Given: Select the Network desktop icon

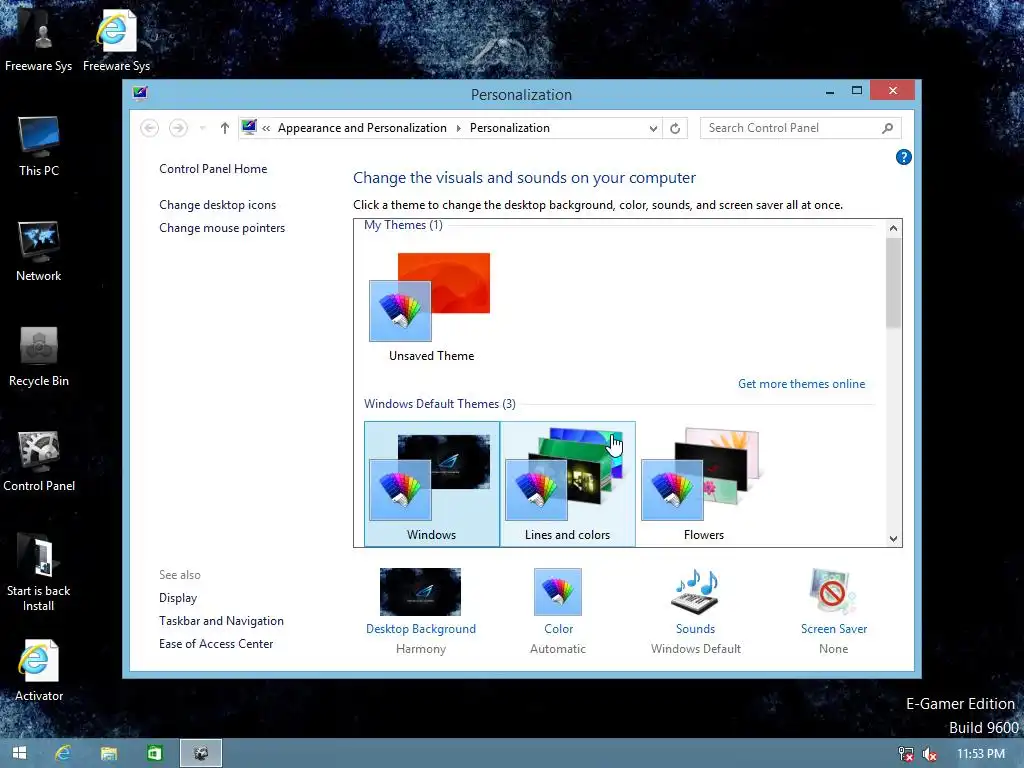Looking at the screenshot, I should (x=39, y=251).
